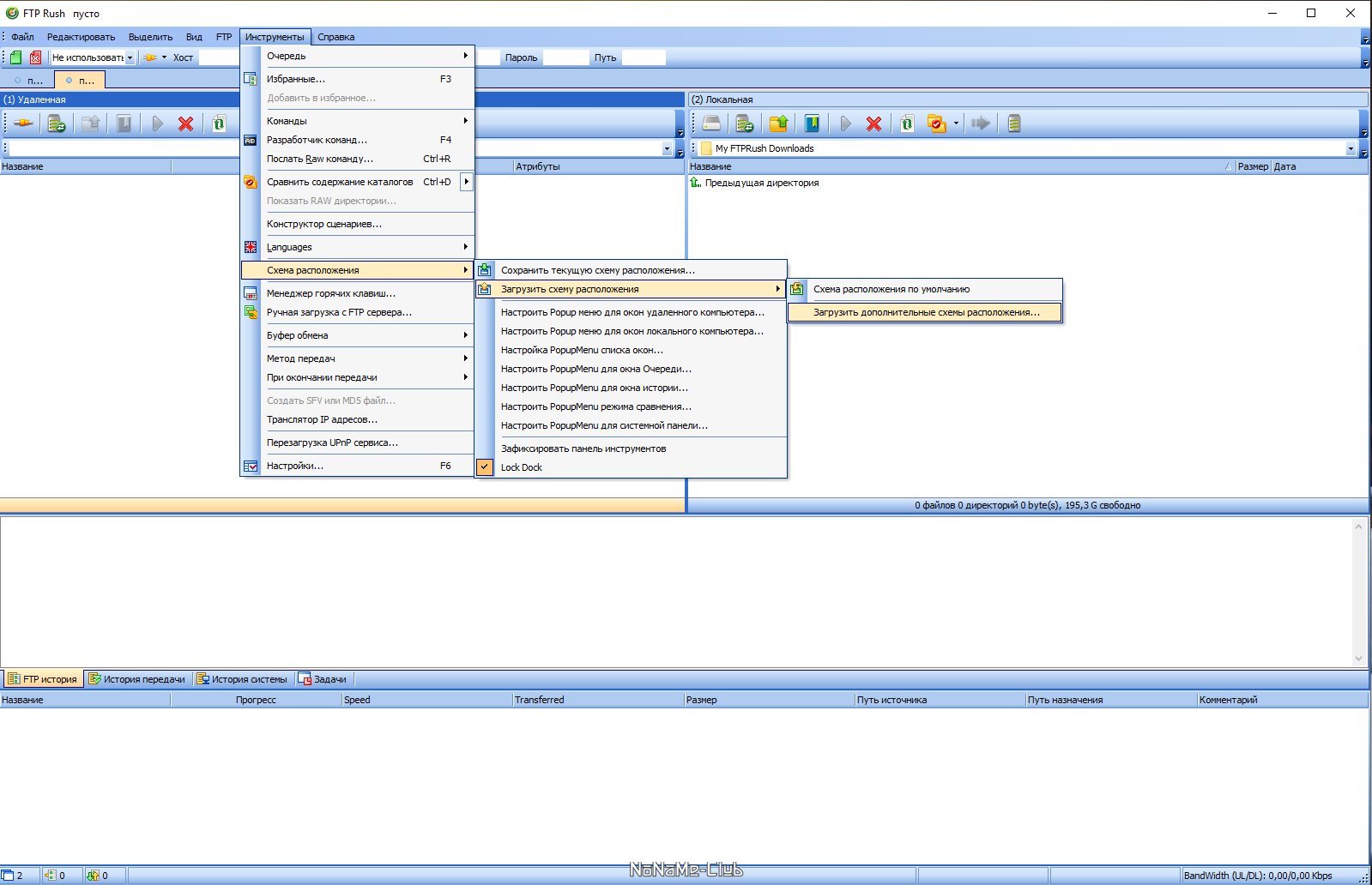
Task: Open the local path dropdown for My FTPRush Downloads
Action: 1351,148
